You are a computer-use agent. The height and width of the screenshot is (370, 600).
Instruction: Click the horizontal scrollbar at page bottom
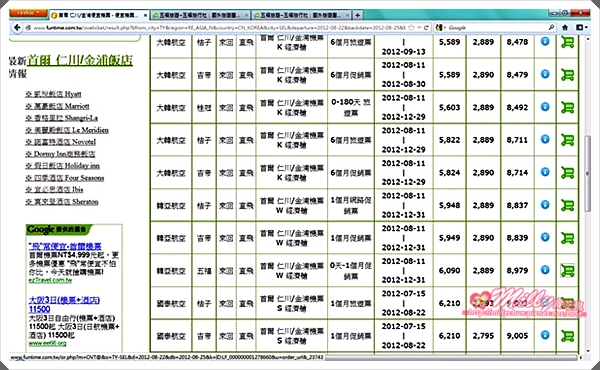(450, 358)
